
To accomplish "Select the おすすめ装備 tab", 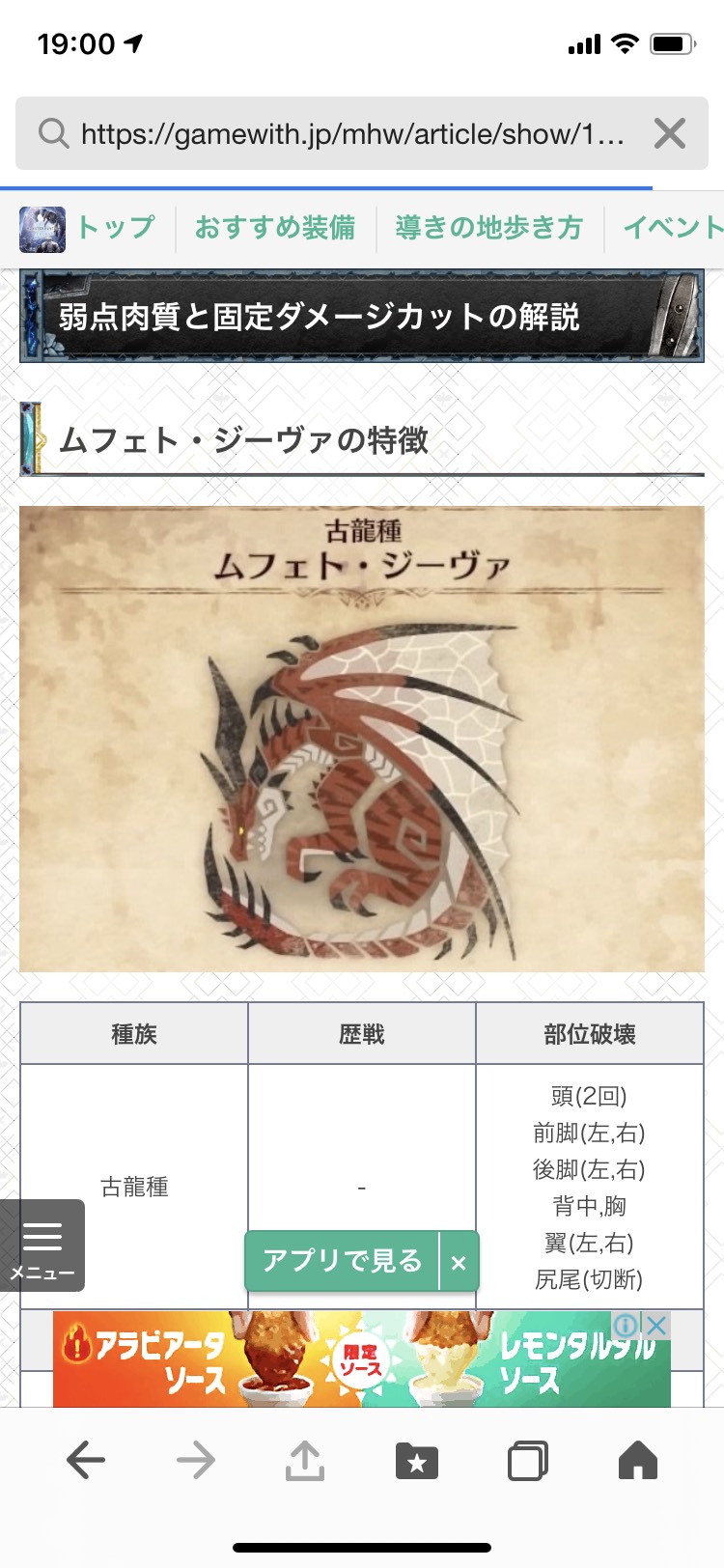I will tap(275, 228).
